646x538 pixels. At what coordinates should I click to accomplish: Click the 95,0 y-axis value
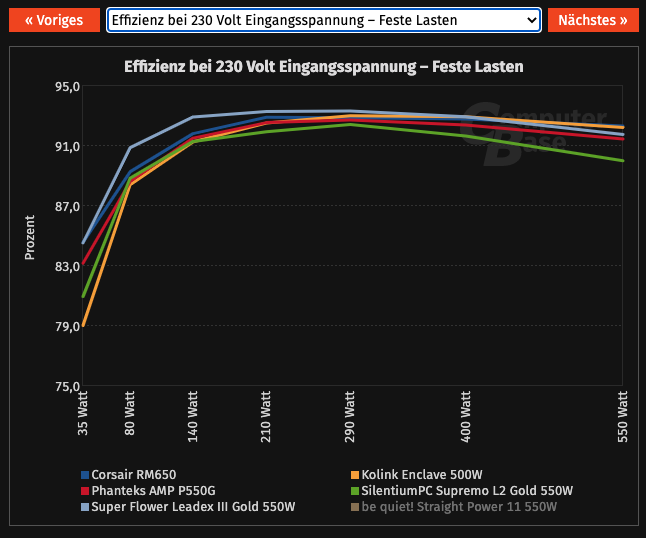coord(68,87)
